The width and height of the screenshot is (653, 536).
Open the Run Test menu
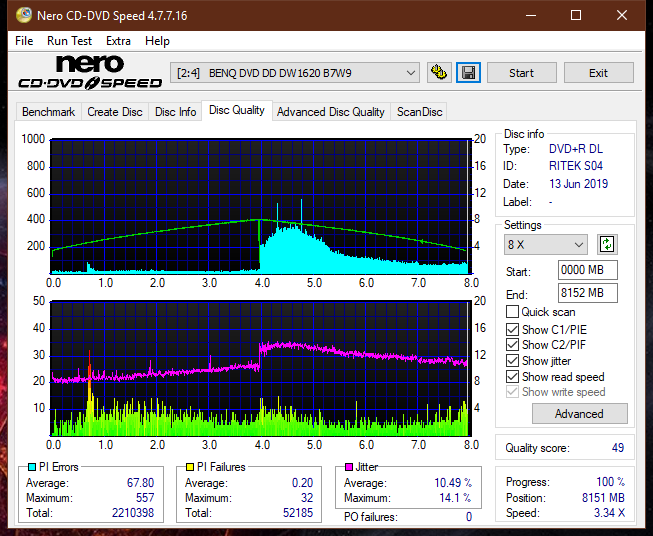point(69,41)
